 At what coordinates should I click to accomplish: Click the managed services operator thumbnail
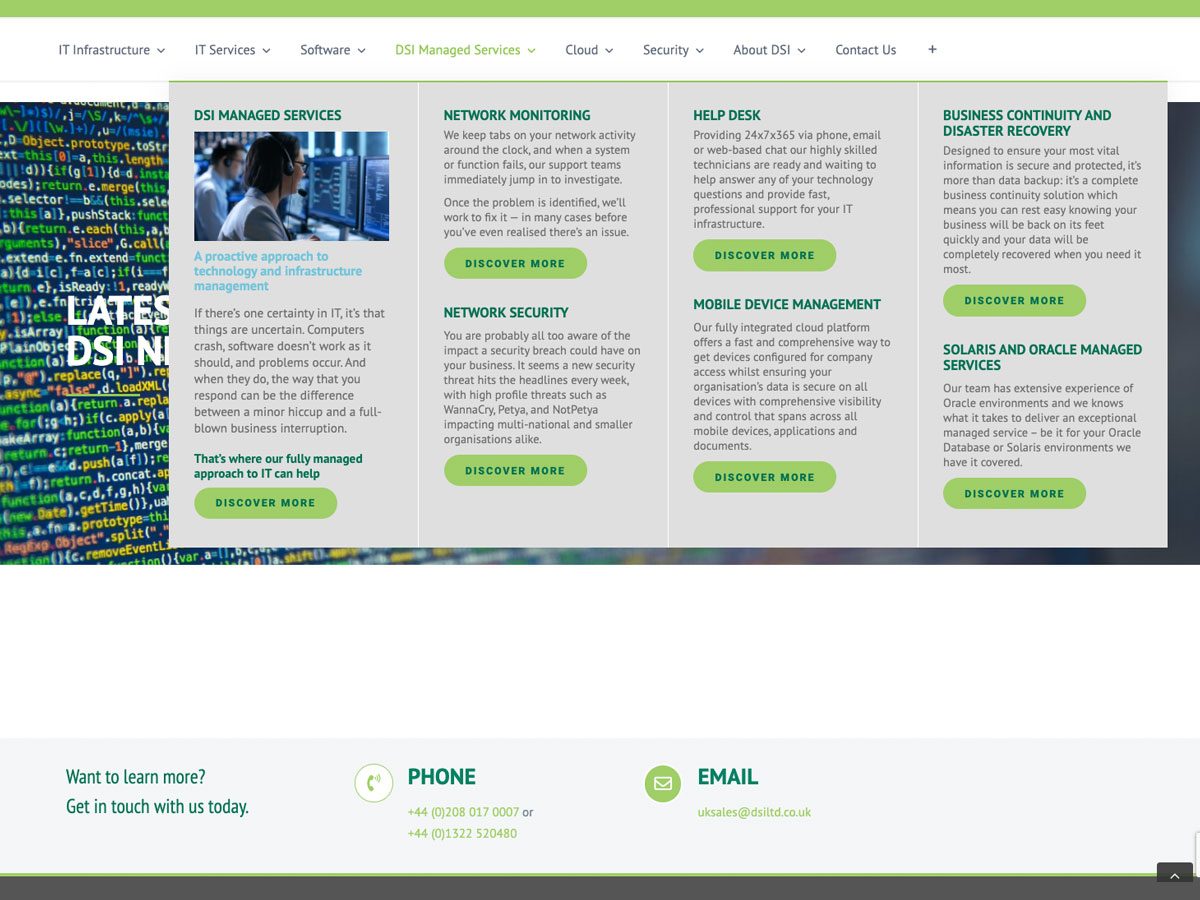click(291, 186)
